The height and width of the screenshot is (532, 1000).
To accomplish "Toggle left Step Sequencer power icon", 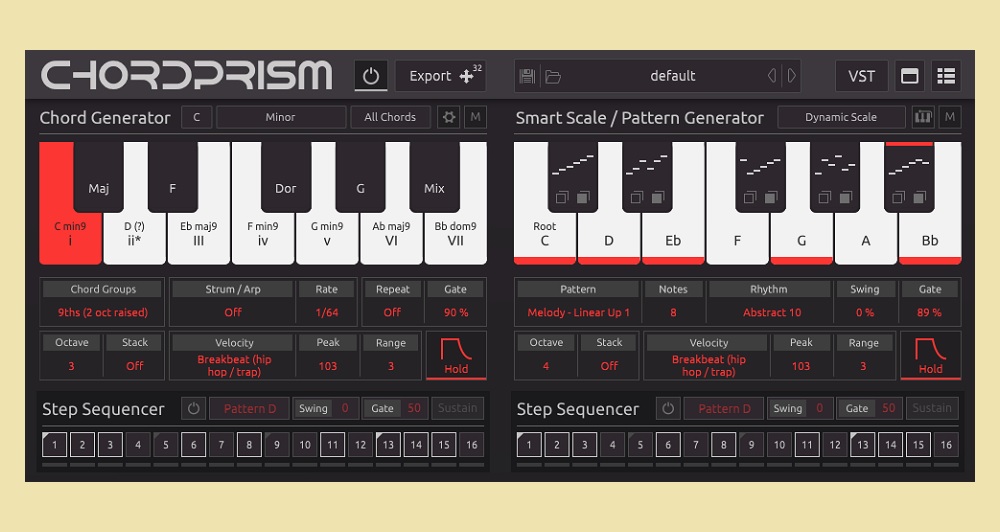I will (x=193, y=408).
